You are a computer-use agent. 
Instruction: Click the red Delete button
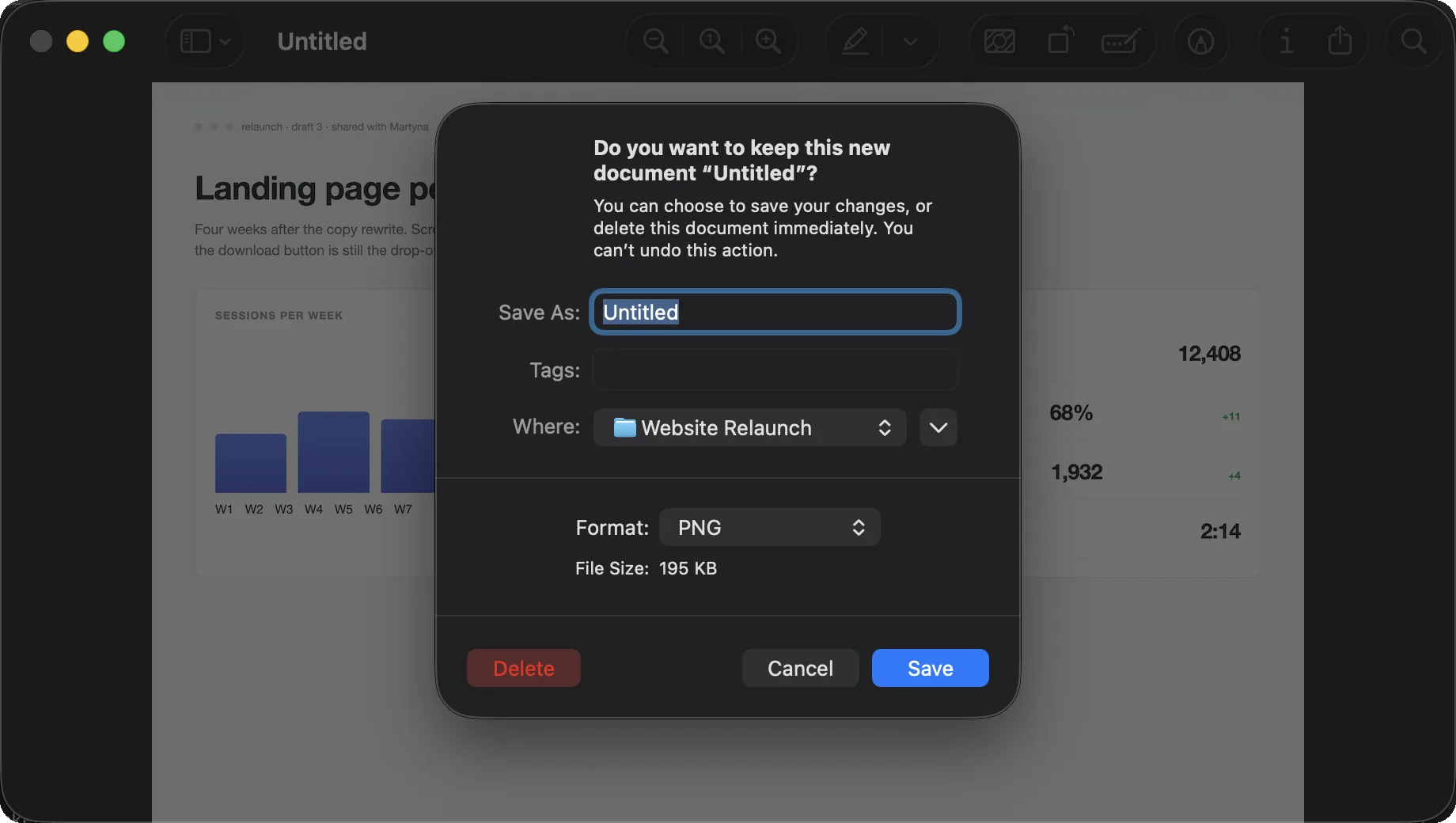click(524, 668)
